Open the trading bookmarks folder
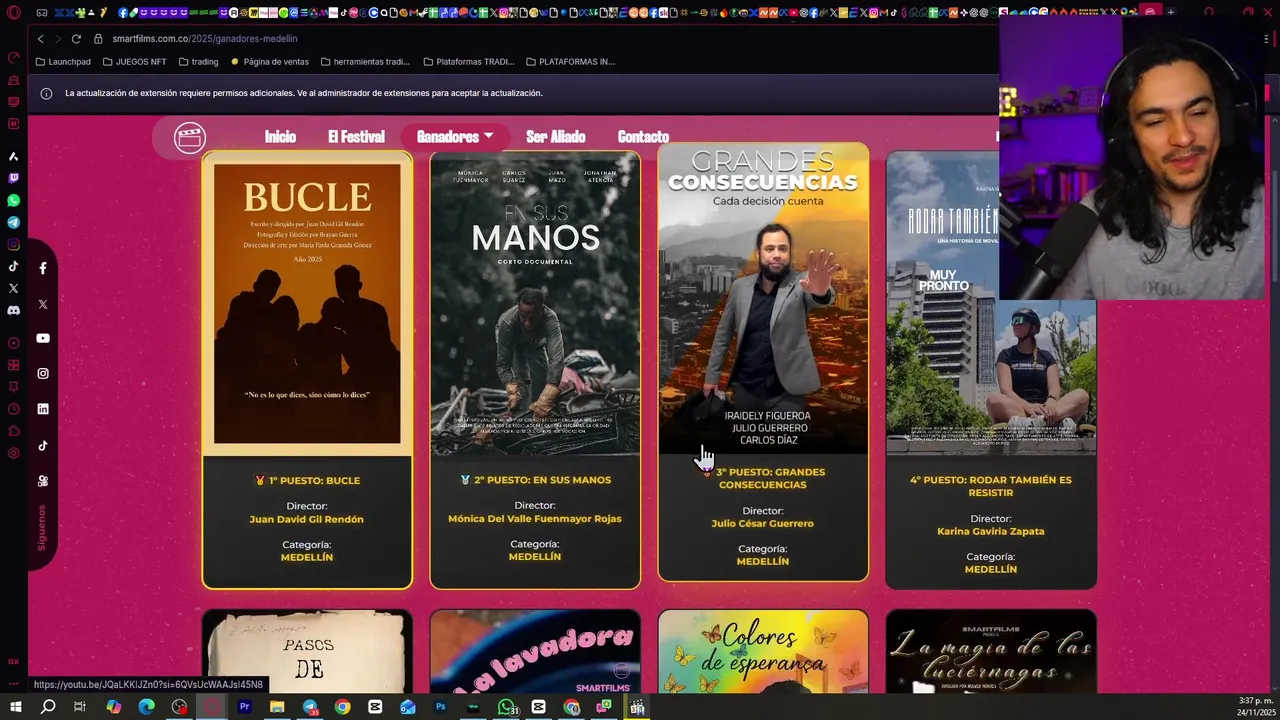The image size is (1280, 720). click(x=198, y=61)
